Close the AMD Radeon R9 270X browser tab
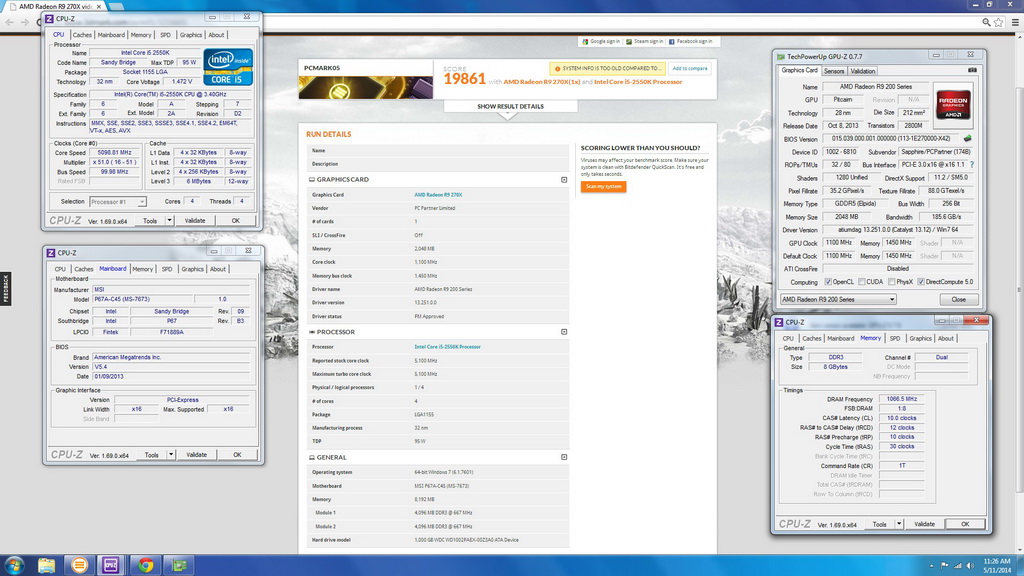Viewport: 1024px width, 576px height. tap(99, 6)
